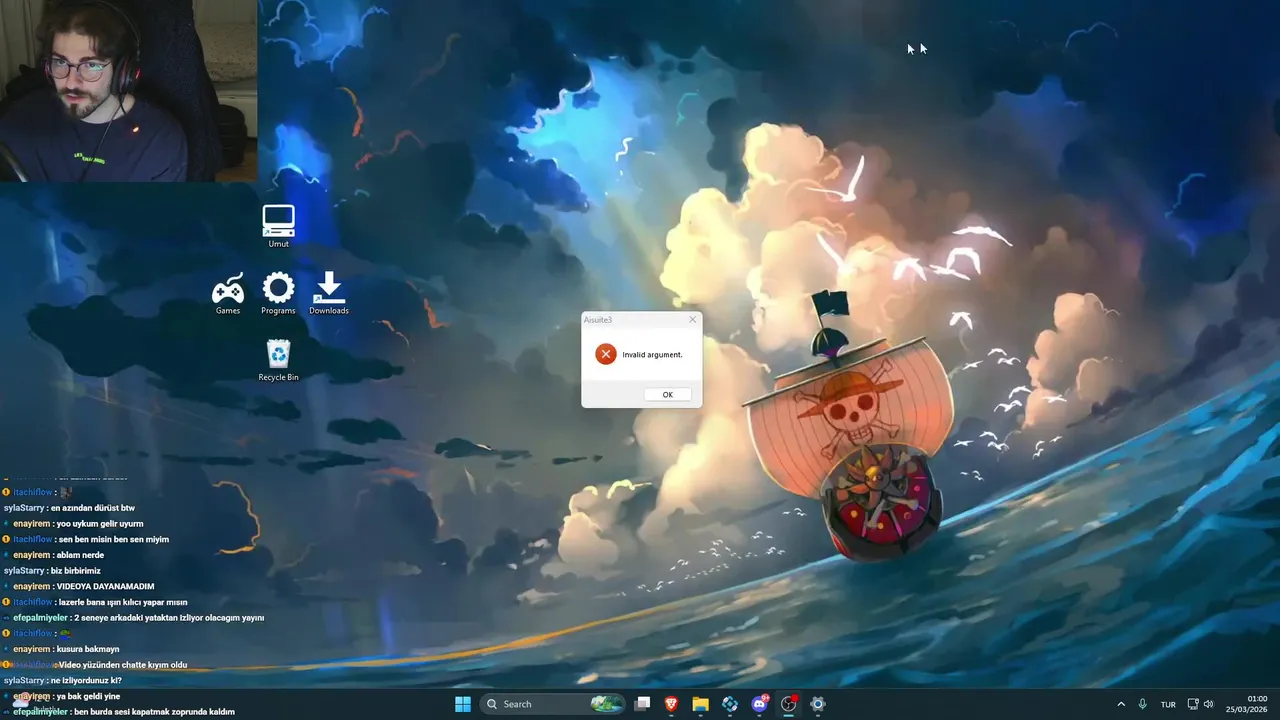Open Task View from the taskbar
This screenshot has width=1280, height=720.
click(x=643, y=704)
